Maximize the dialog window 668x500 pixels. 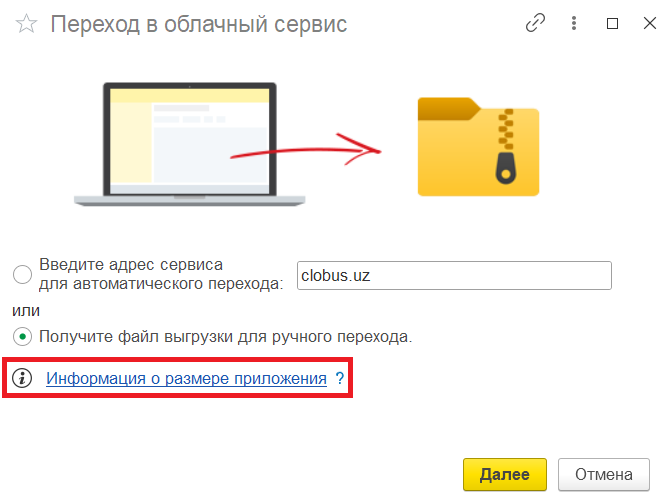coord(613,24)
